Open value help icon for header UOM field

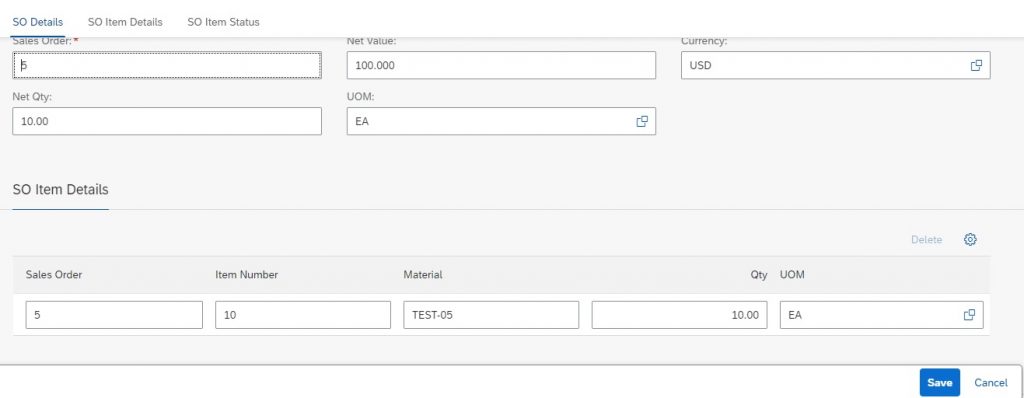[x=642, y=121]
